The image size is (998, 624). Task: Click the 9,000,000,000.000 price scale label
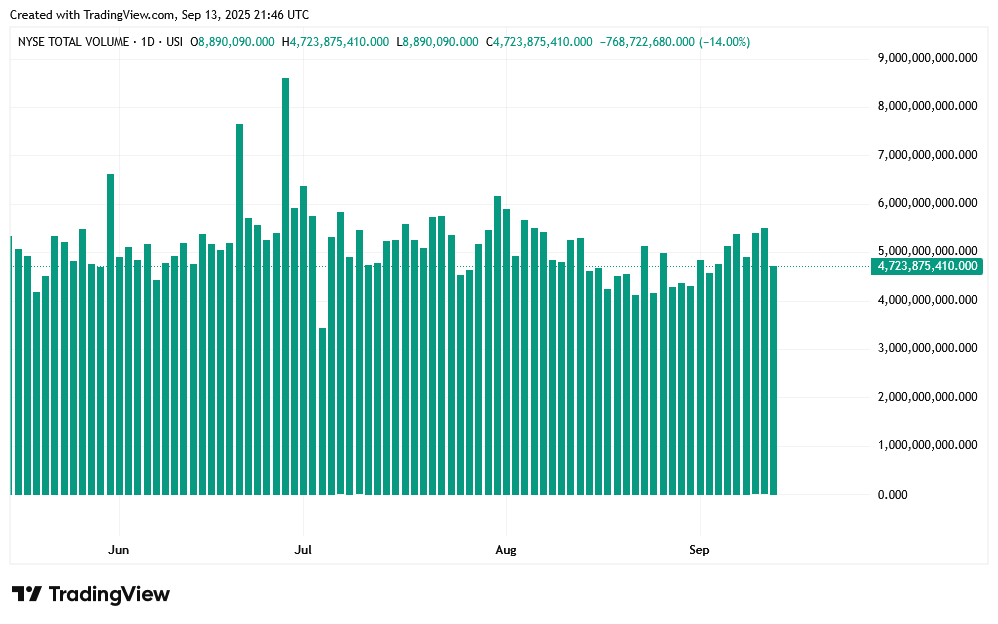(927, 58)
